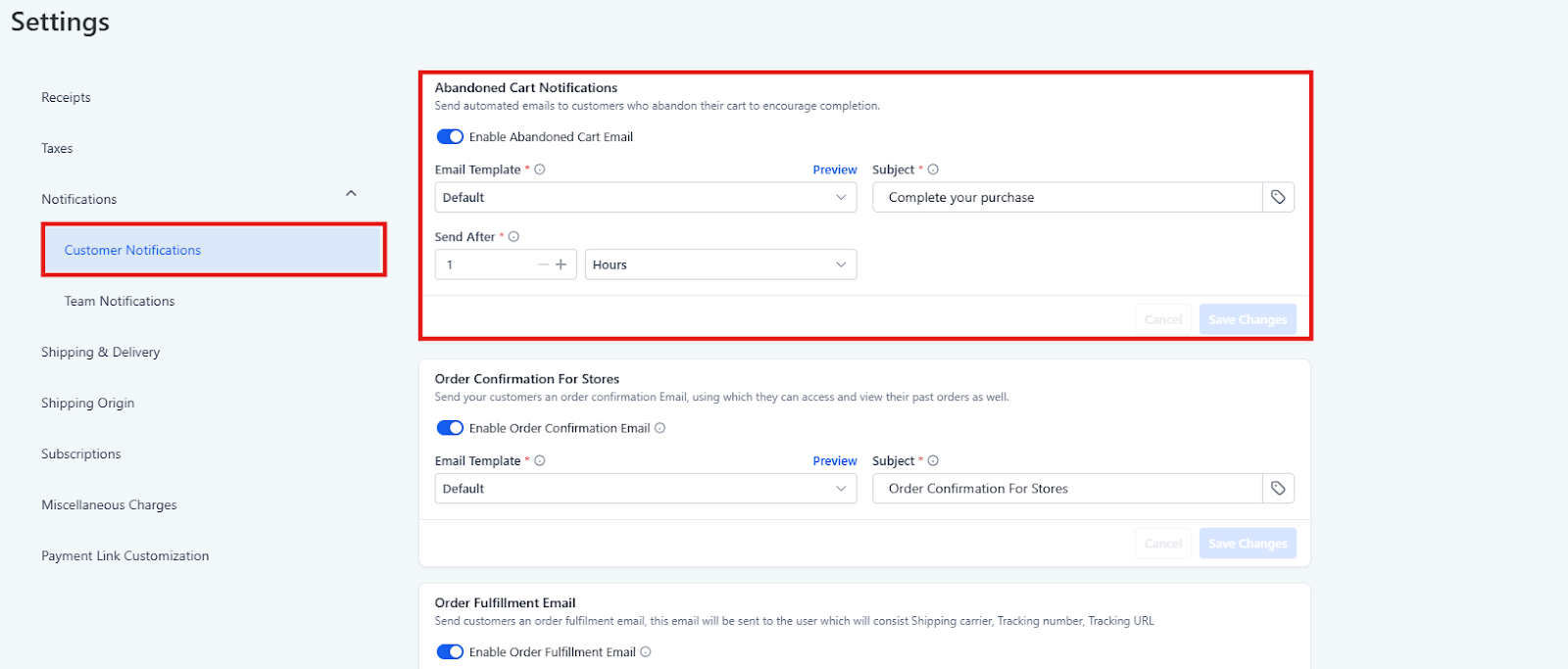Preview the Abandoned Cart email template

(834, 169)
